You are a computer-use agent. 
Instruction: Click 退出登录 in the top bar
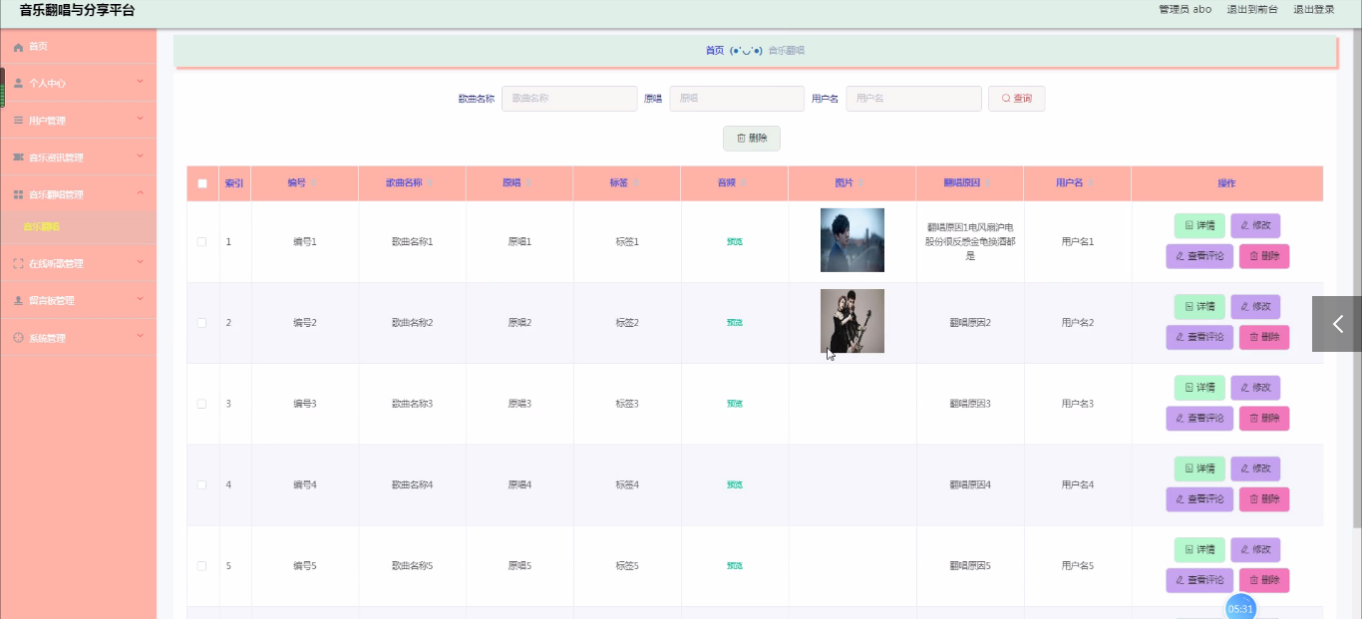pos(1313,9)
